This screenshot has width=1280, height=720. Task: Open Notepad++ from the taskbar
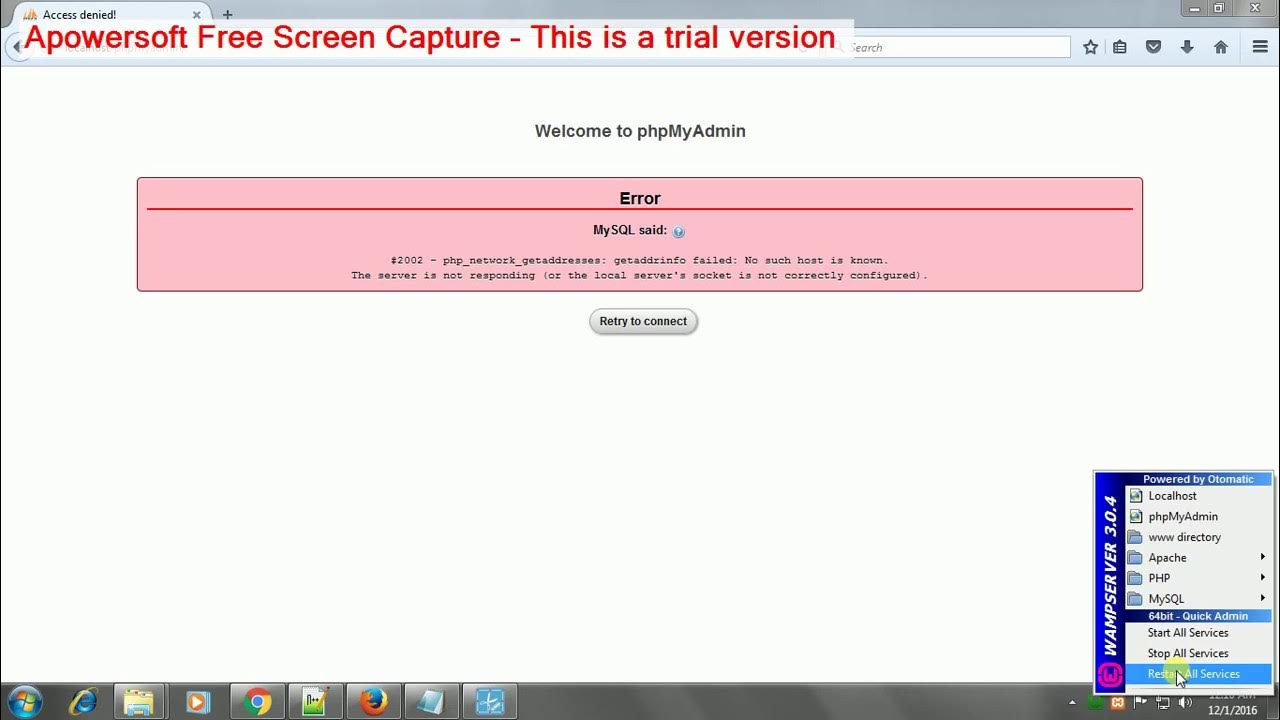[314, 702]
